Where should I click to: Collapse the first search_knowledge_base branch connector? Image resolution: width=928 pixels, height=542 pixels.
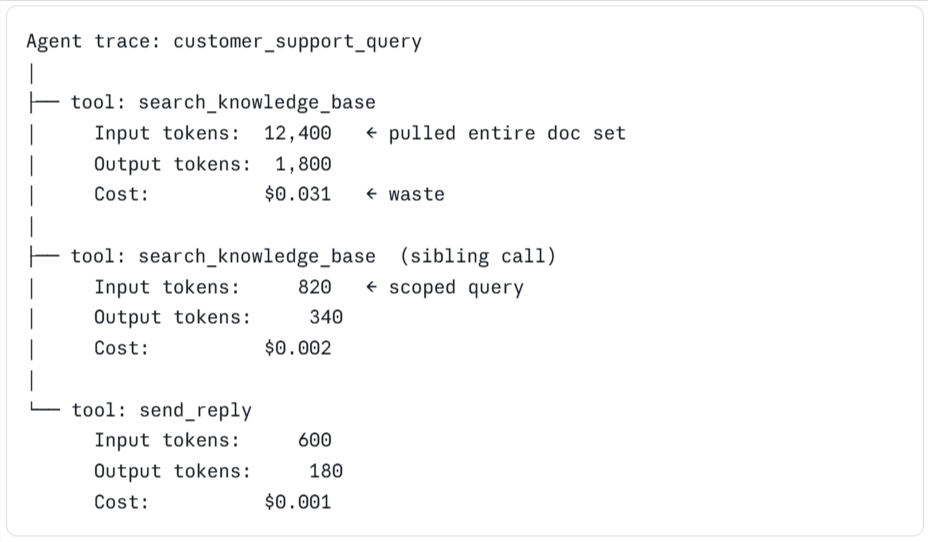pyautogui.click(x=44, y=102)
